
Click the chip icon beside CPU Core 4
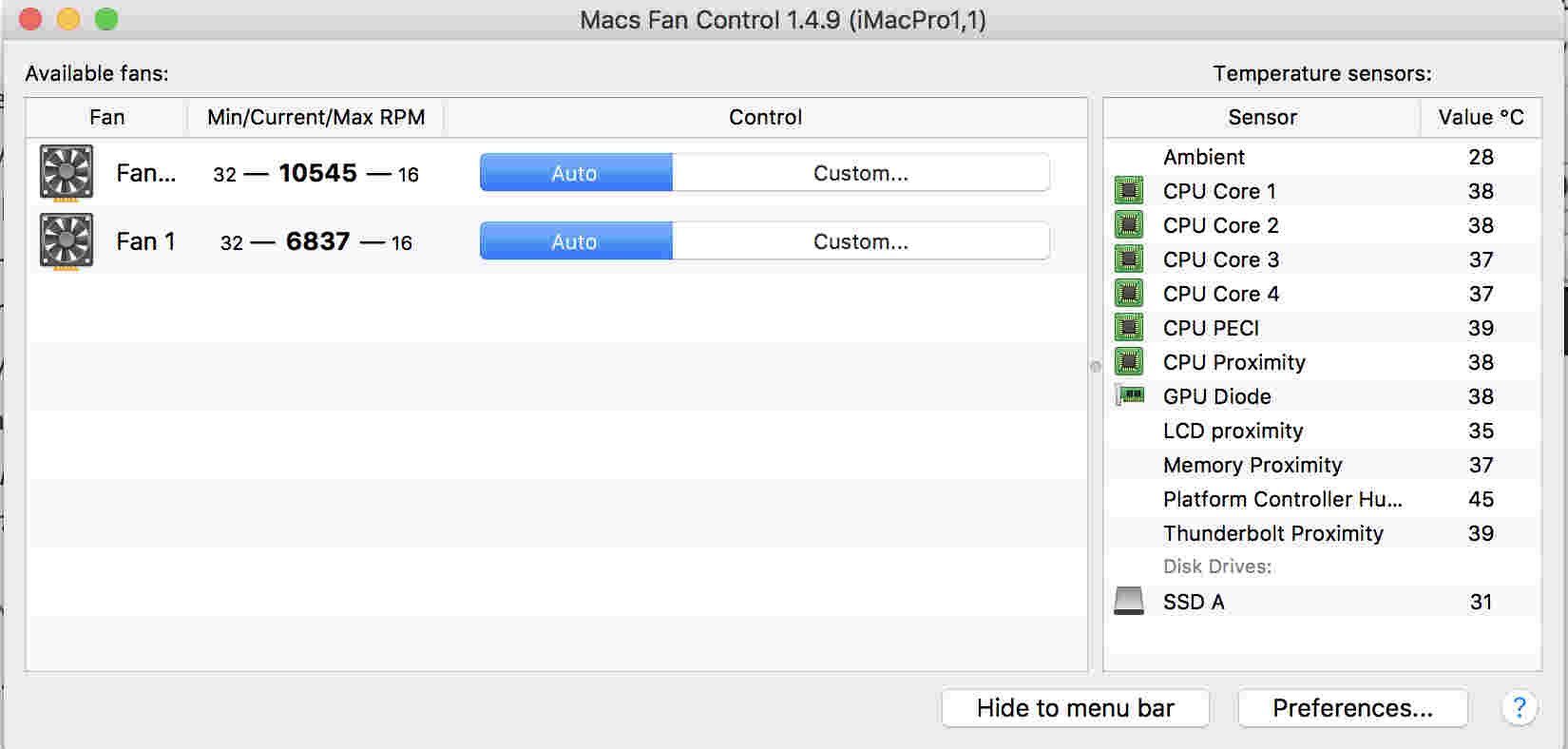tap(1129, 294)
